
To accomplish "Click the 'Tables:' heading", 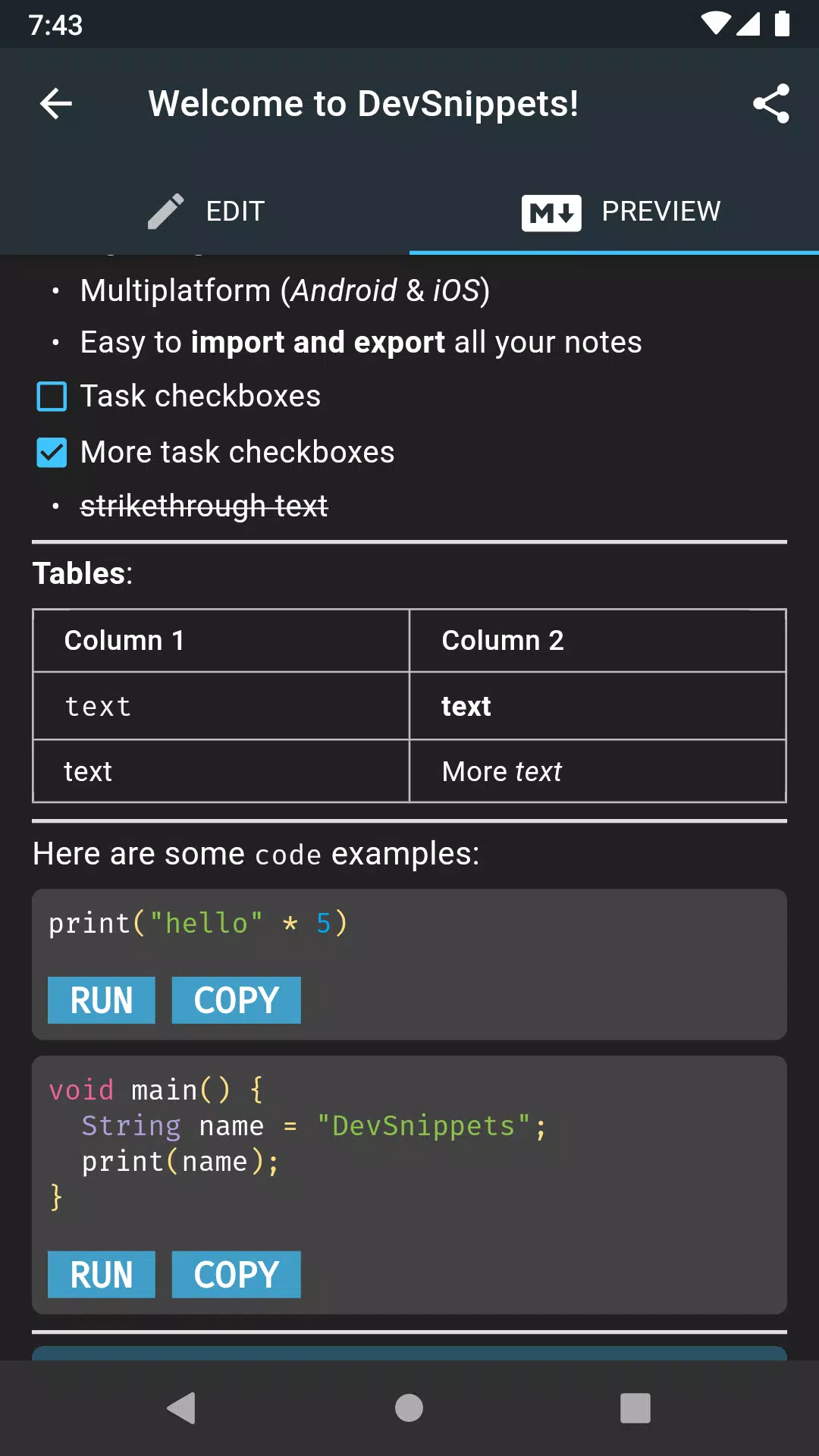I will (x=83, y=574).
